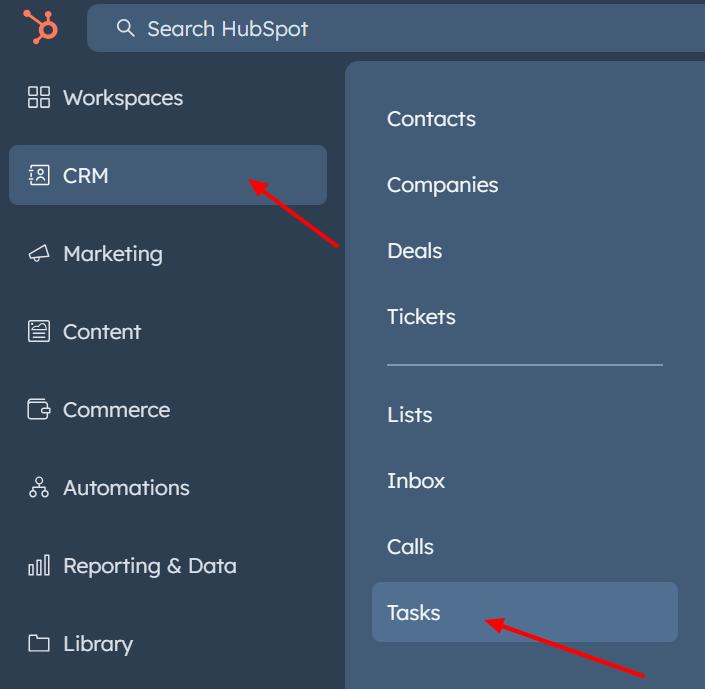Open Inbox from the CRM submenu
The image size is (705, 689).
click(416, 481)
